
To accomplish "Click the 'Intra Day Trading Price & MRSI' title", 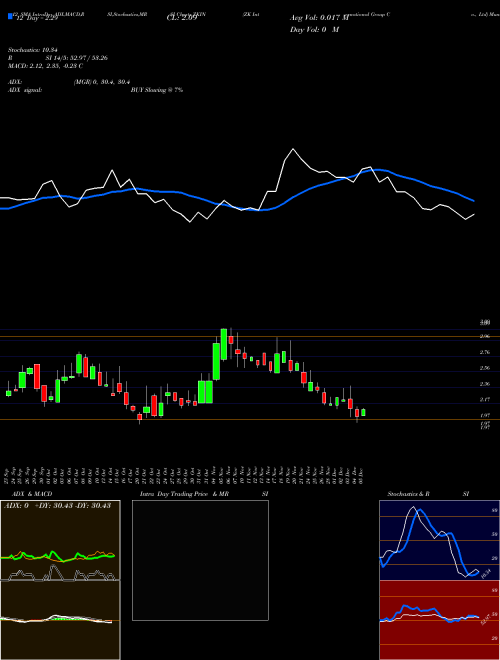I will pyautogui.click(x=204, y=494).
